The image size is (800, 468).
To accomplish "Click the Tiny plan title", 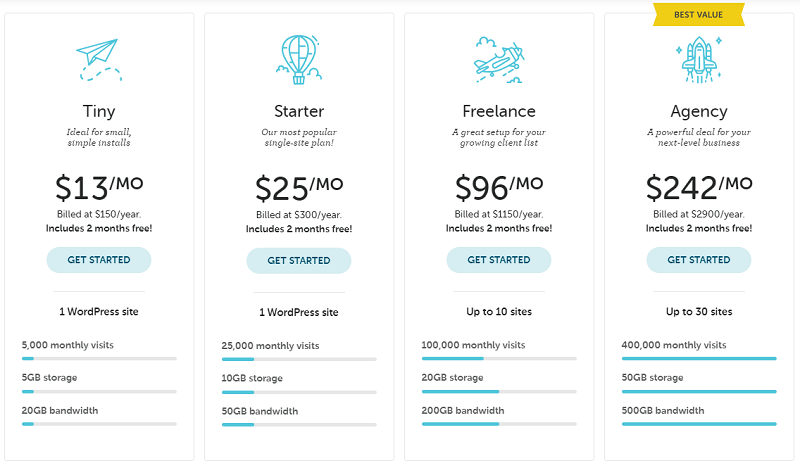I will [99, 111].
